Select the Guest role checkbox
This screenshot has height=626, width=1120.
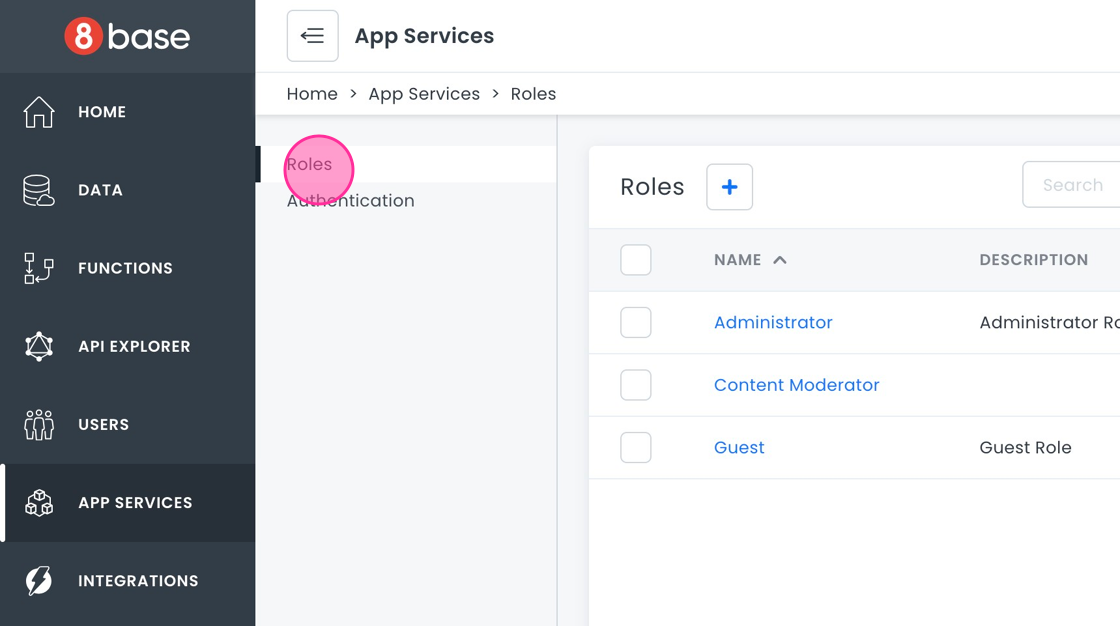click(x=636, y=447)
